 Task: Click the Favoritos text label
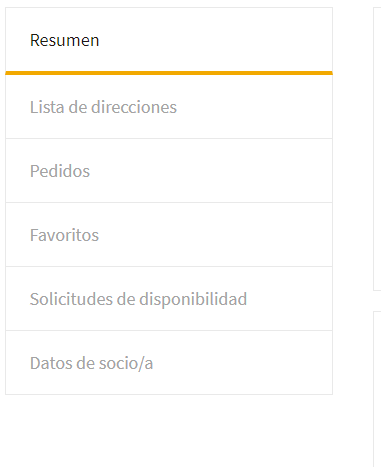tap(64, 235)
